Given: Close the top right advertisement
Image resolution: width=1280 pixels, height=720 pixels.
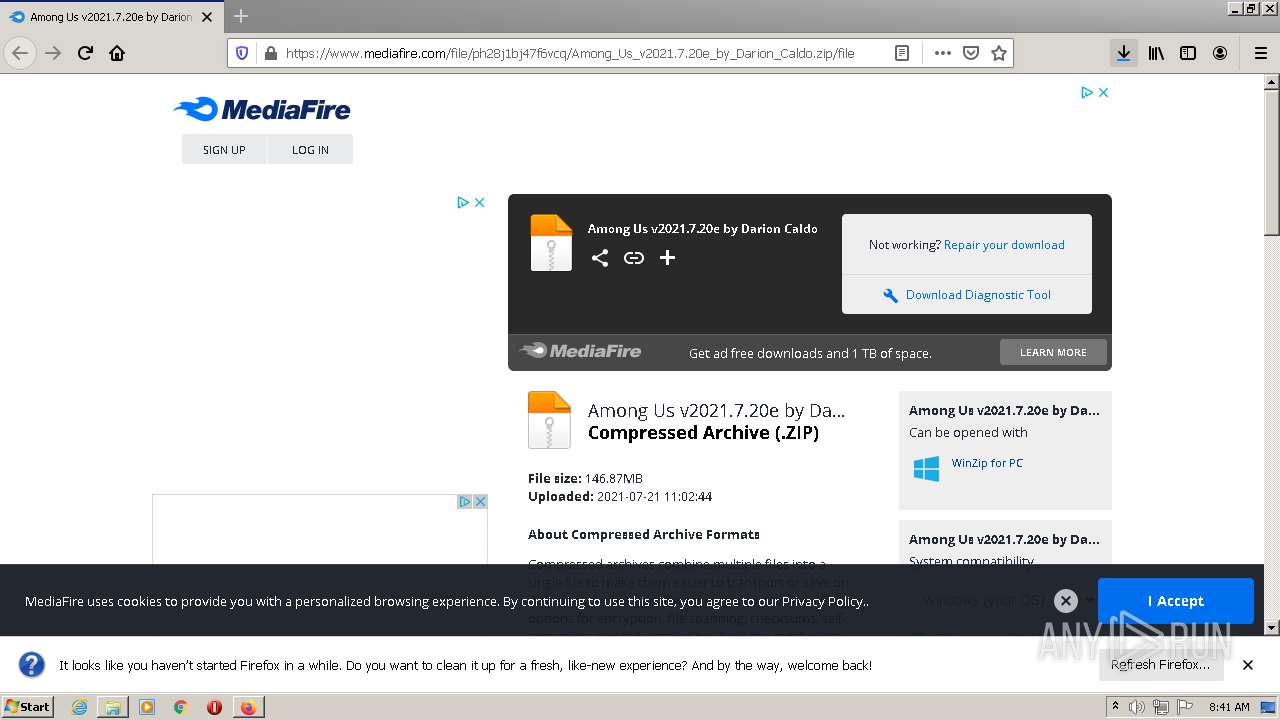Looking at the screenshot, I should click(1103, 92).
